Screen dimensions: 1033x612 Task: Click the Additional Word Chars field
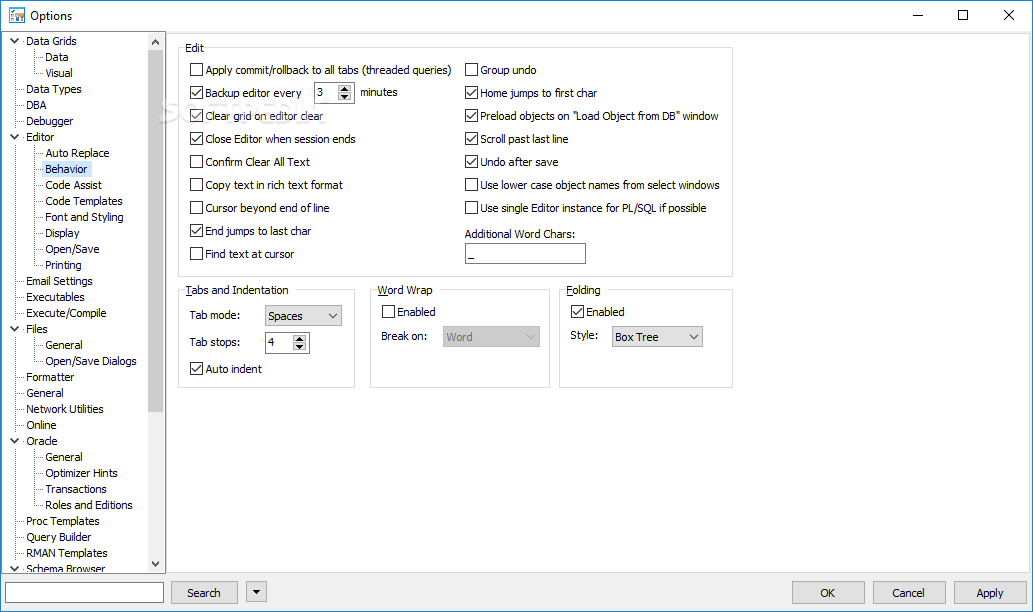click(525, 254)
